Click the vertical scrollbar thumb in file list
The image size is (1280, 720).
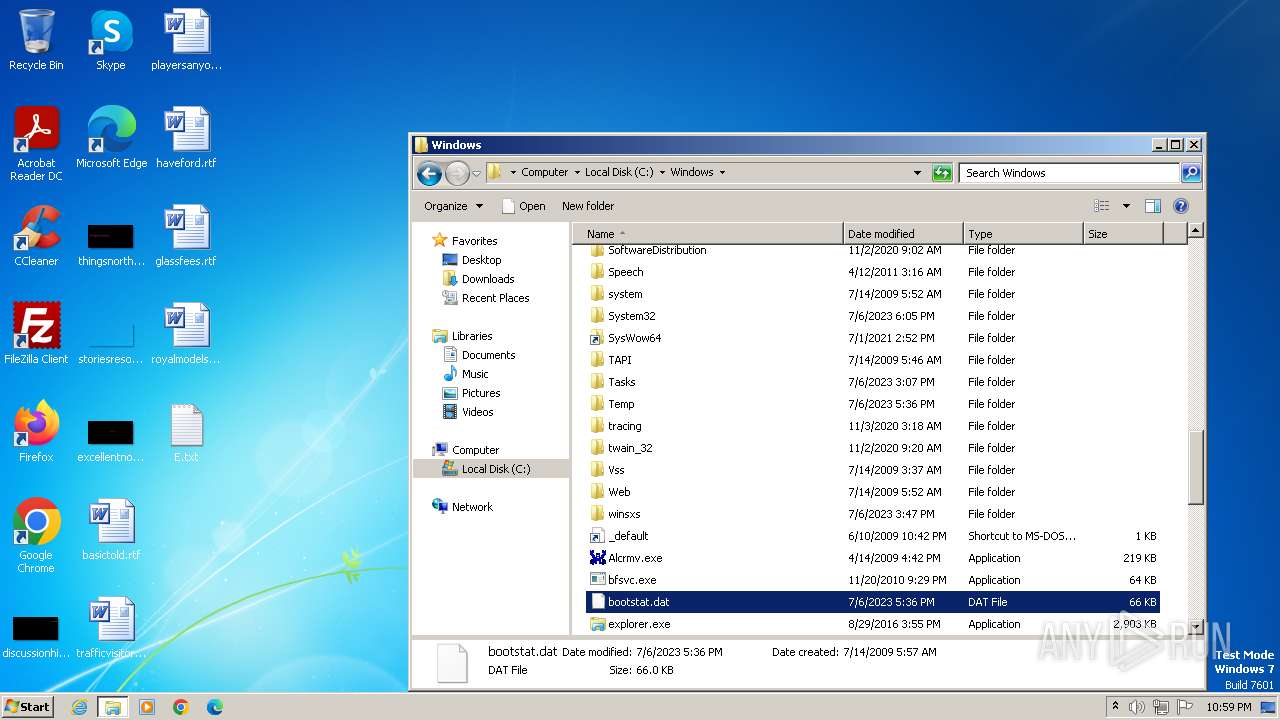pos(1195,467)
